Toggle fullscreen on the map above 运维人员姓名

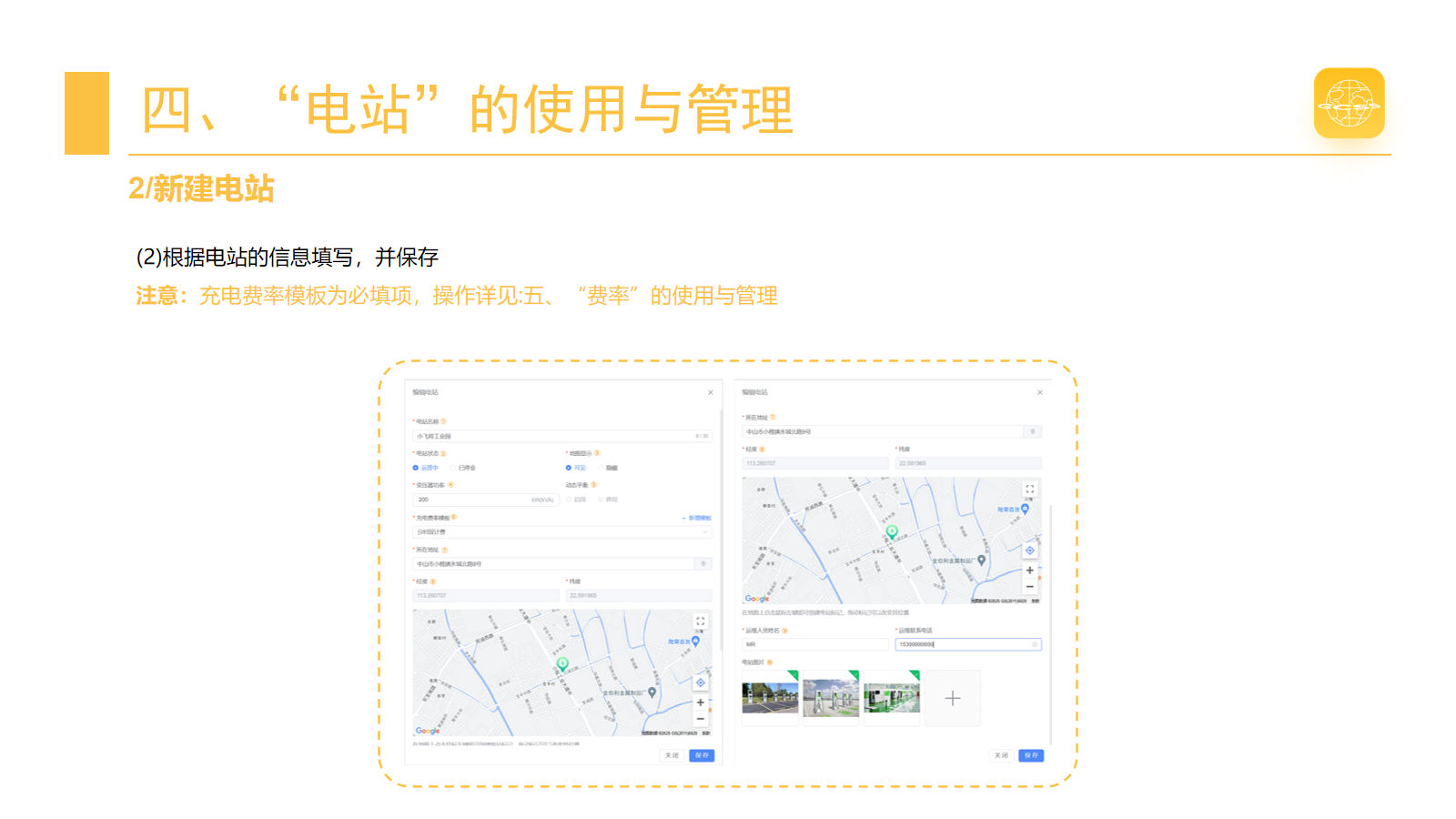point(1030,489)
